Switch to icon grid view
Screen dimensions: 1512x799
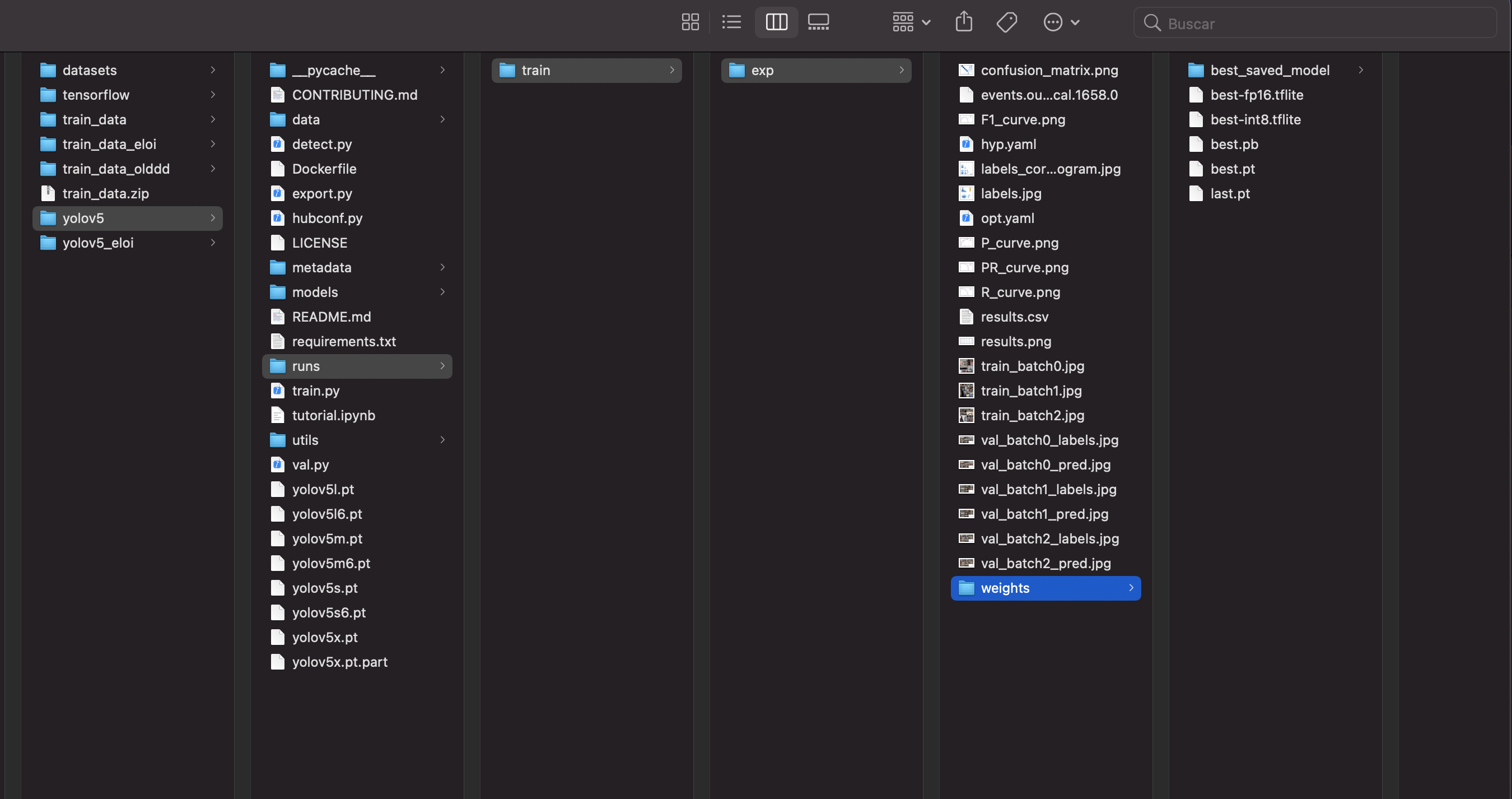690,22
